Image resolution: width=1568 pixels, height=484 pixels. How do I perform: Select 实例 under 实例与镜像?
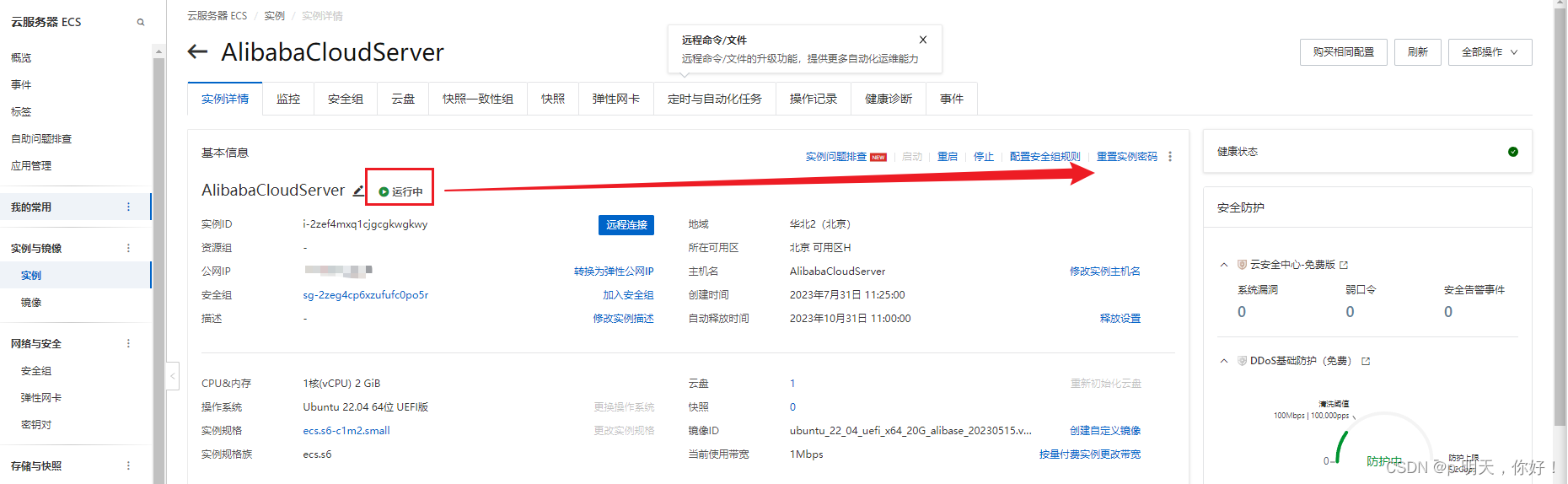point(31,276)
